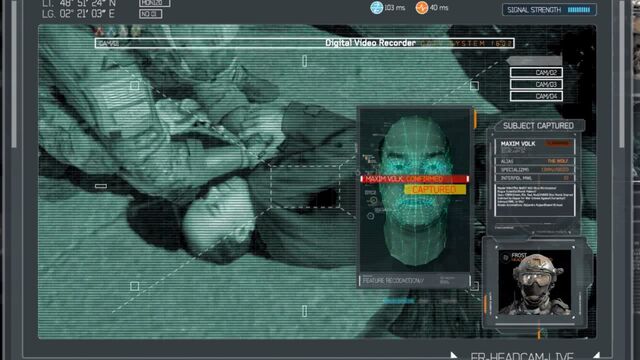
Task: Click the CAM/01 label in recorder bar
Action: tap(109, 43)
